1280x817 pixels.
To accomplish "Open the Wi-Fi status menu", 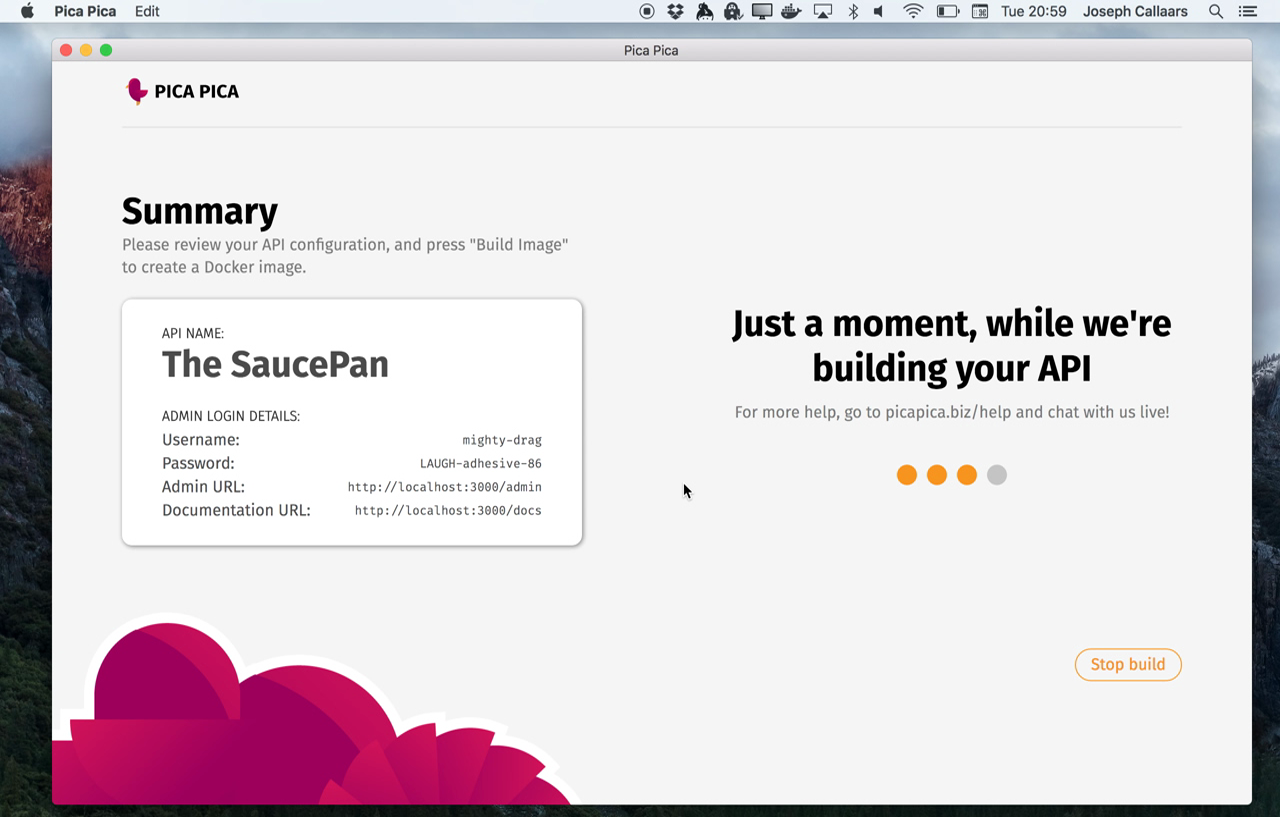I will pos(913,12).
